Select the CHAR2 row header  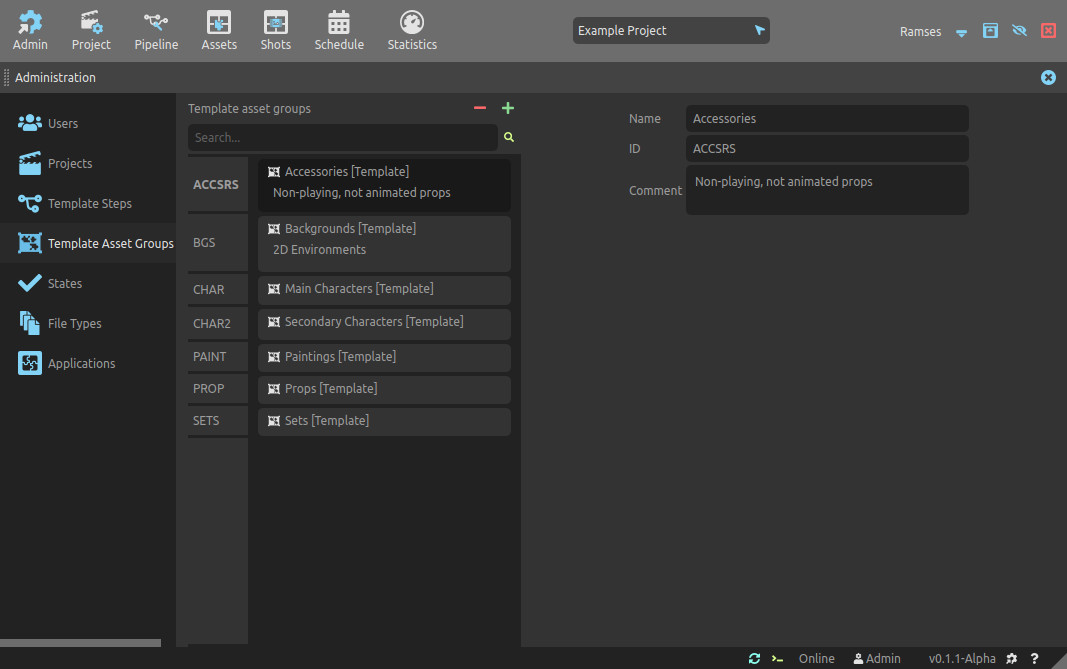tap(218, 324)
